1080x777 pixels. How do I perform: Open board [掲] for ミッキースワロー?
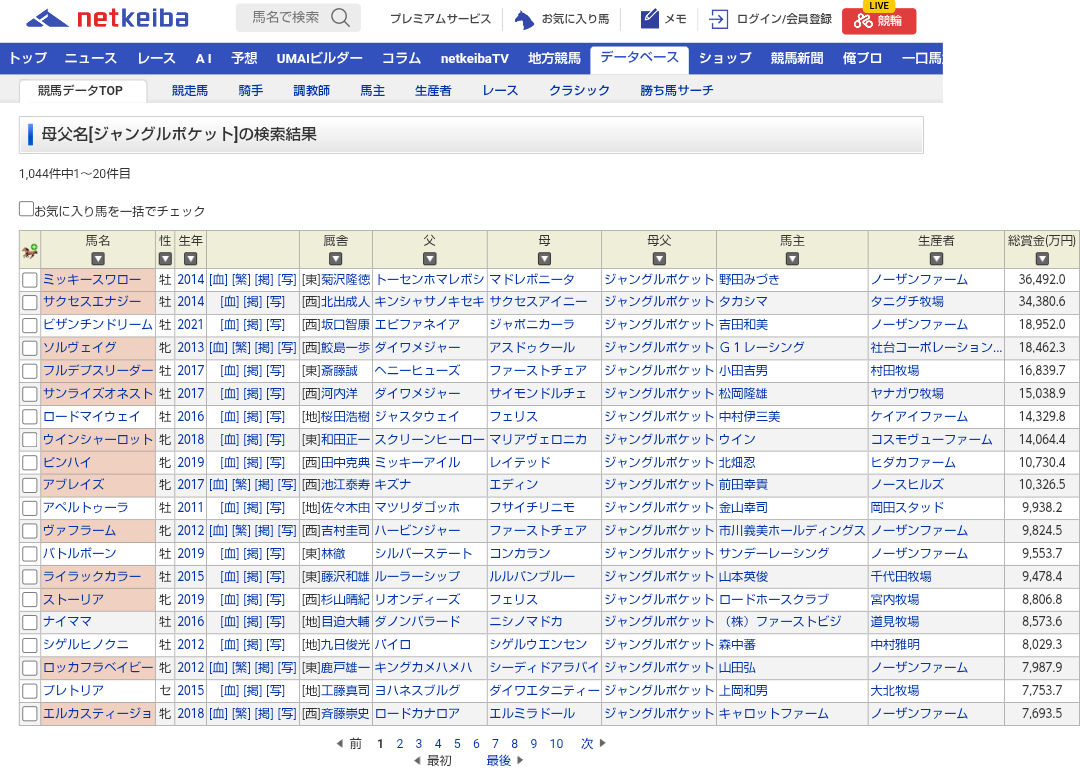[x=264, y=280]
